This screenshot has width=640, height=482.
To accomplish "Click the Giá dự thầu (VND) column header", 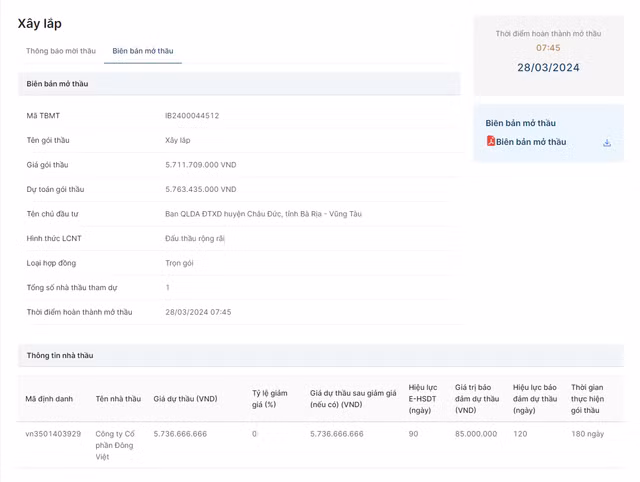I will tap(185, 399).
